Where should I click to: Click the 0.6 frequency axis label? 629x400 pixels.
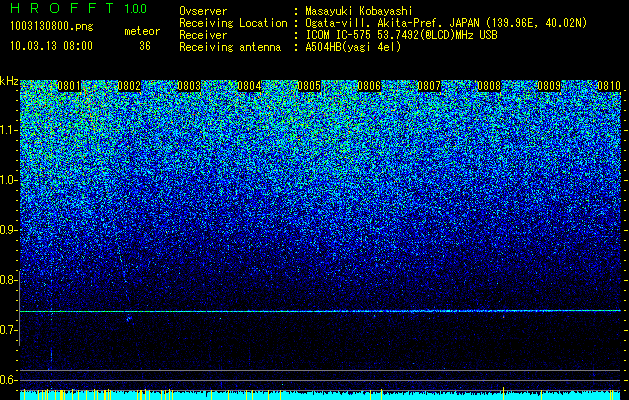(x=8, y=380)
